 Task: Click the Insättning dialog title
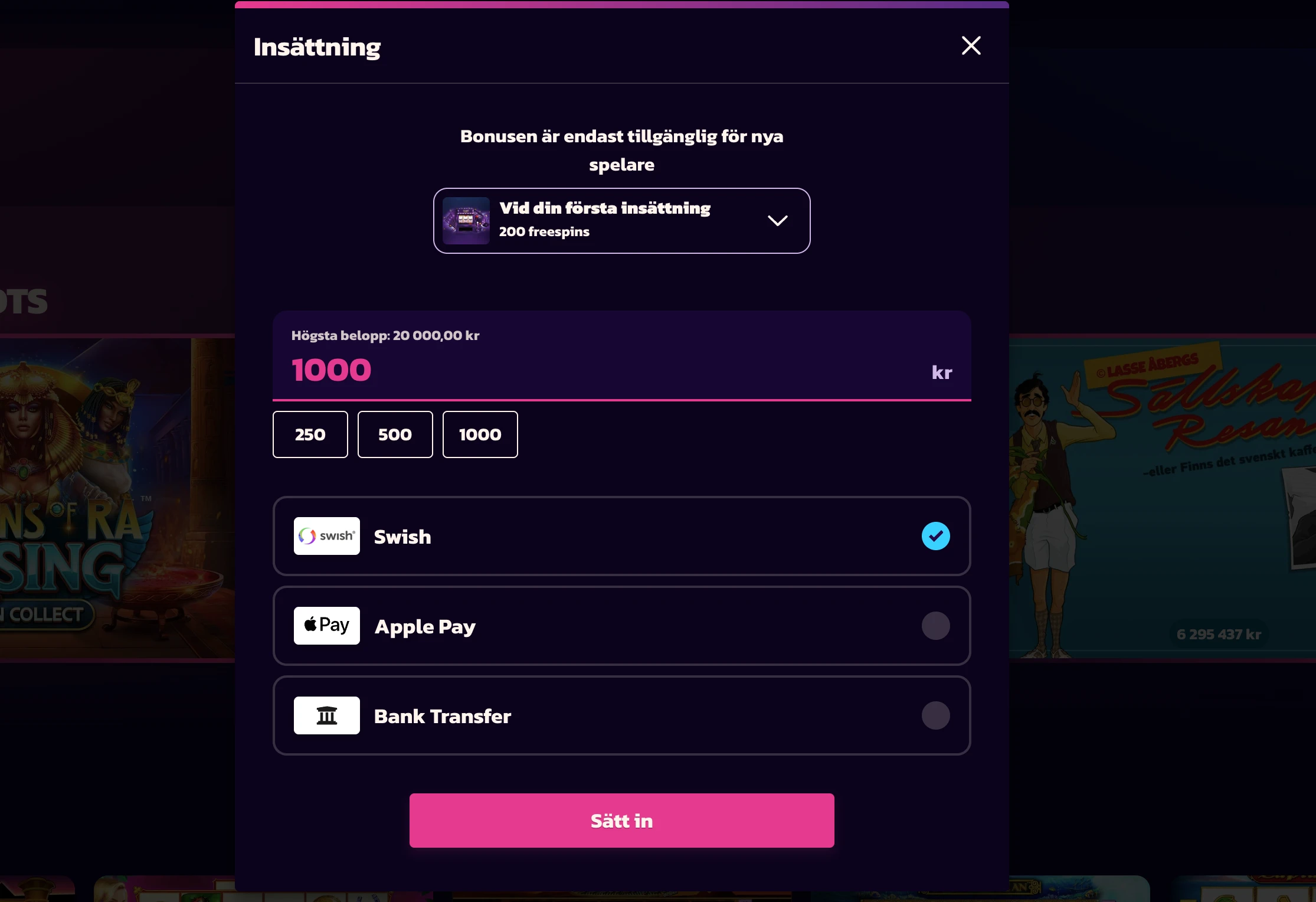(316, 47)
